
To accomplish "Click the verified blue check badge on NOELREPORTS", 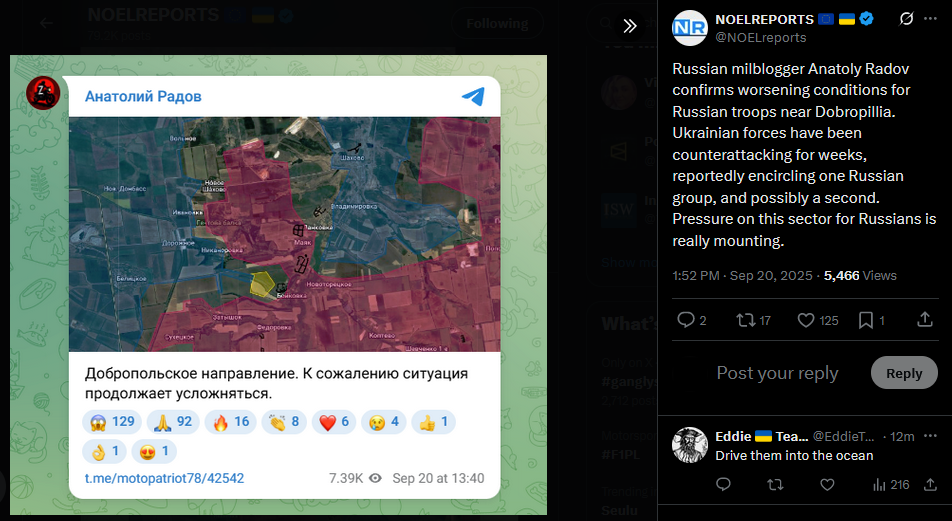I will [x=866, y=19].
